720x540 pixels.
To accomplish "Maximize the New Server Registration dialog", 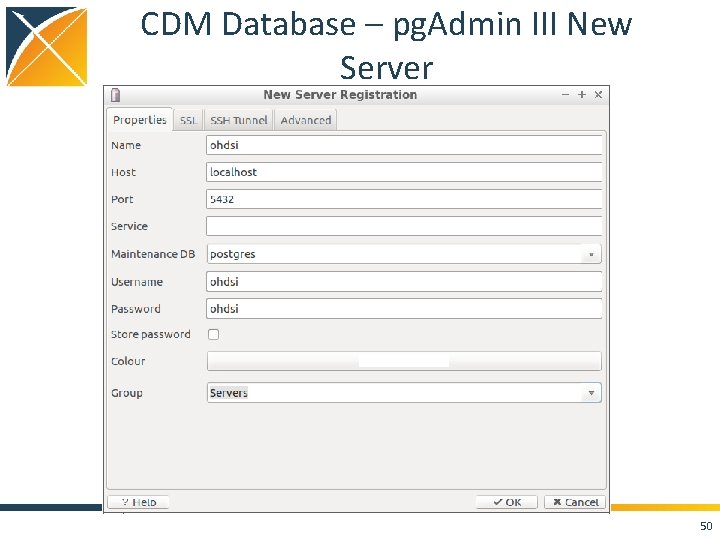I will tap(582, 95).
